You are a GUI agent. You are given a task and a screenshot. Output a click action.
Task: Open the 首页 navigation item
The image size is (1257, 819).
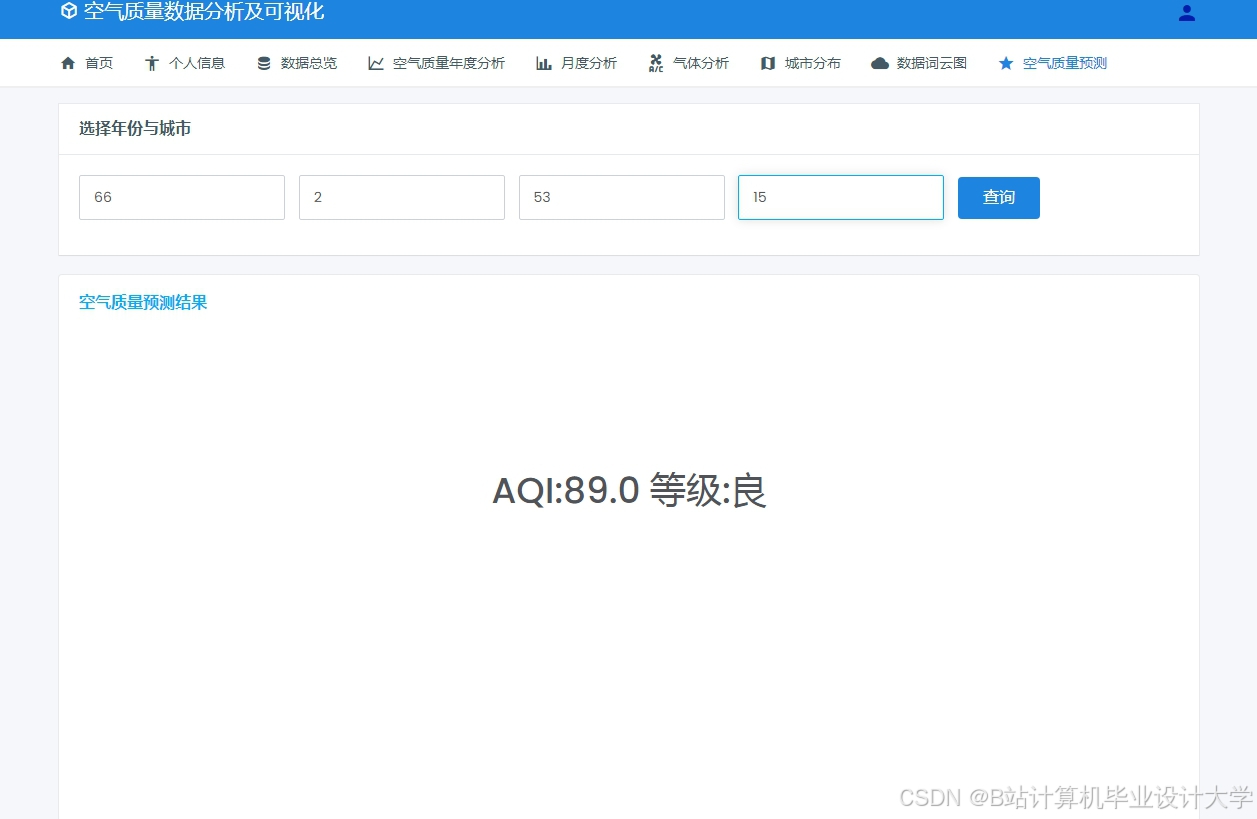click(99, 62)
